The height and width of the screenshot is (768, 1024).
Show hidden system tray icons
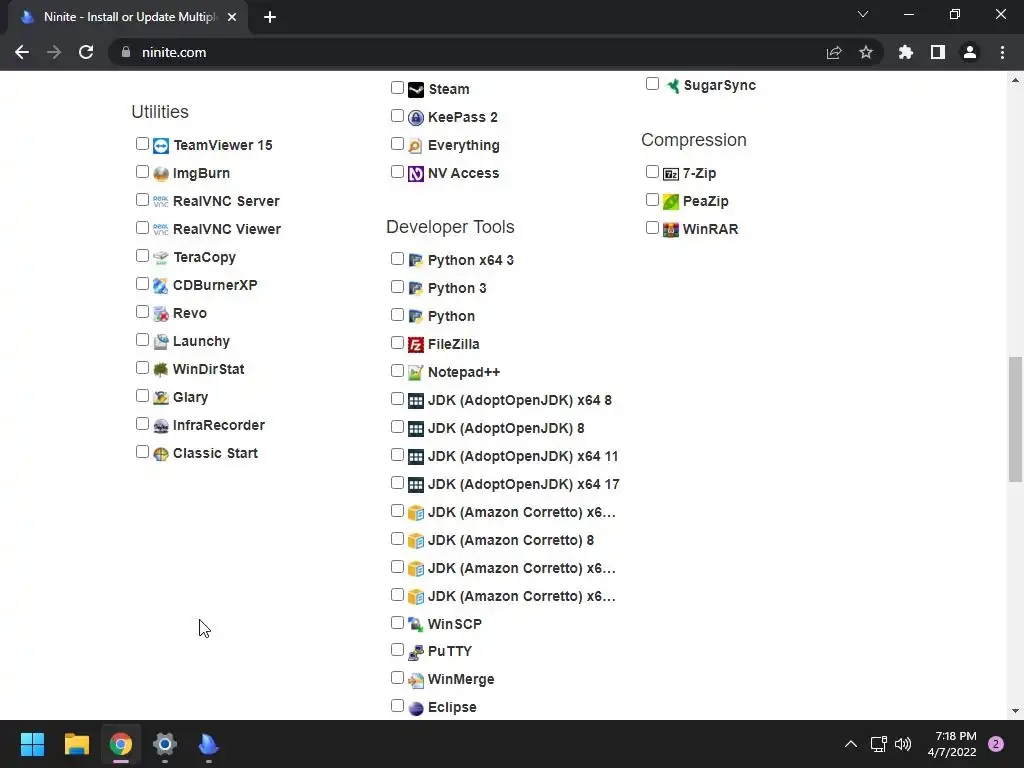tap(851, 744)
